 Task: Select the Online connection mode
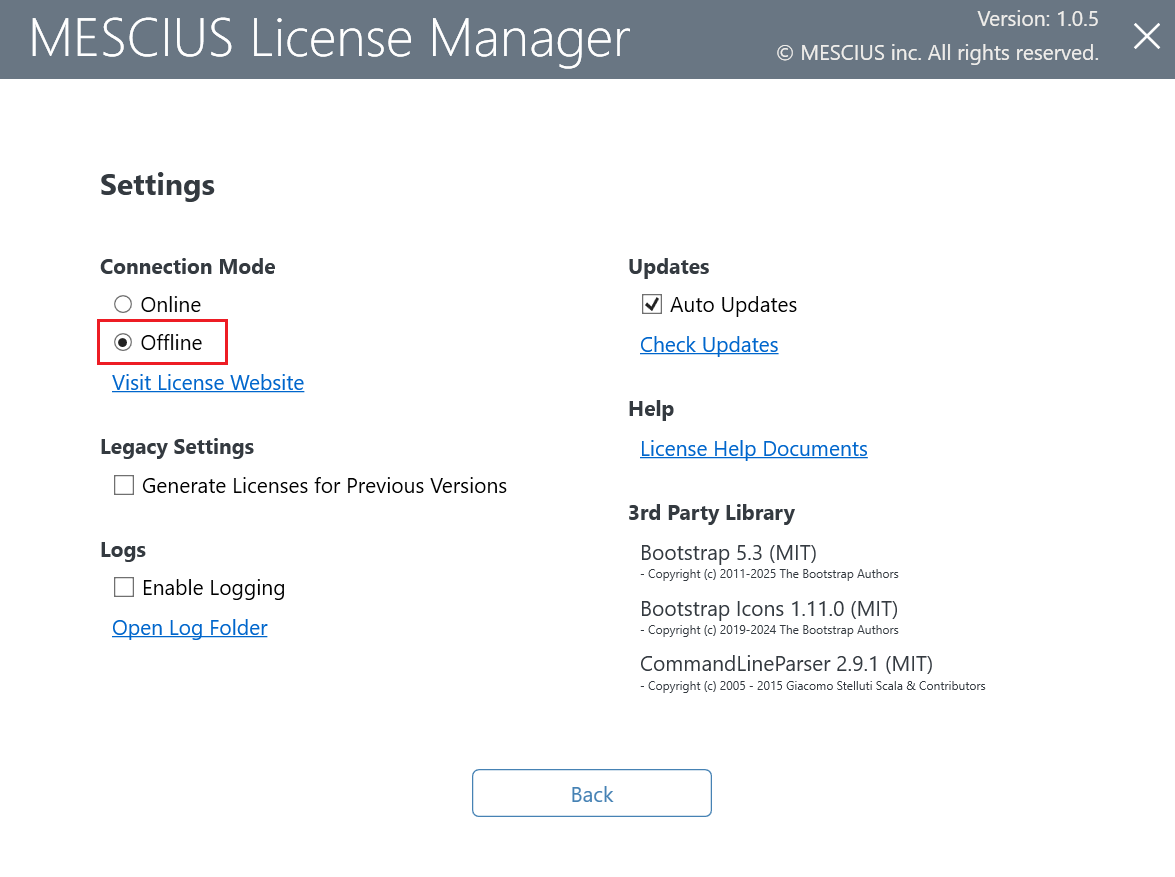(x=123, y=304)
